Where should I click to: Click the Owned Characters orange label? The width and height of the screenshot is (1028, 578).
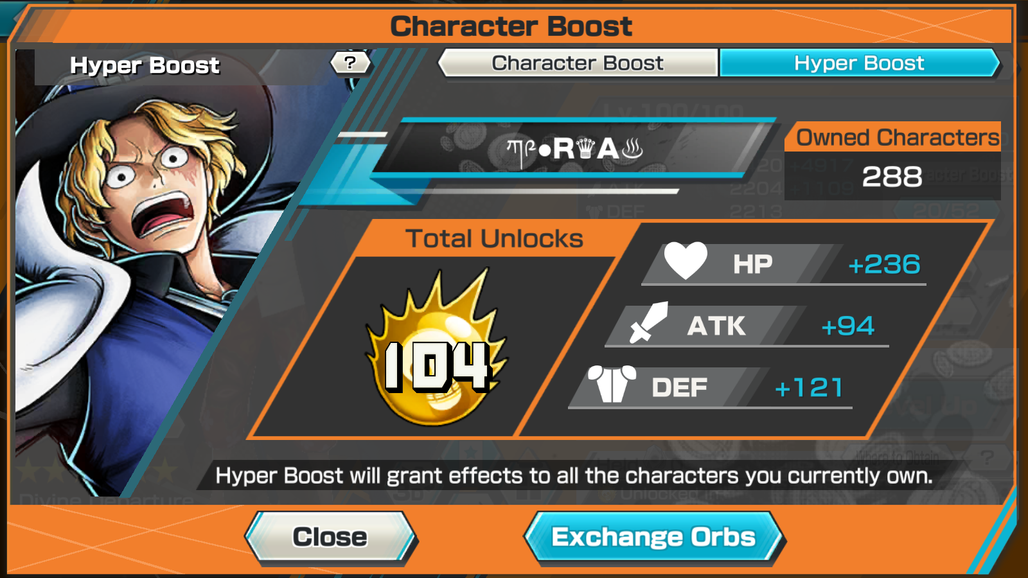click(897, 137)
